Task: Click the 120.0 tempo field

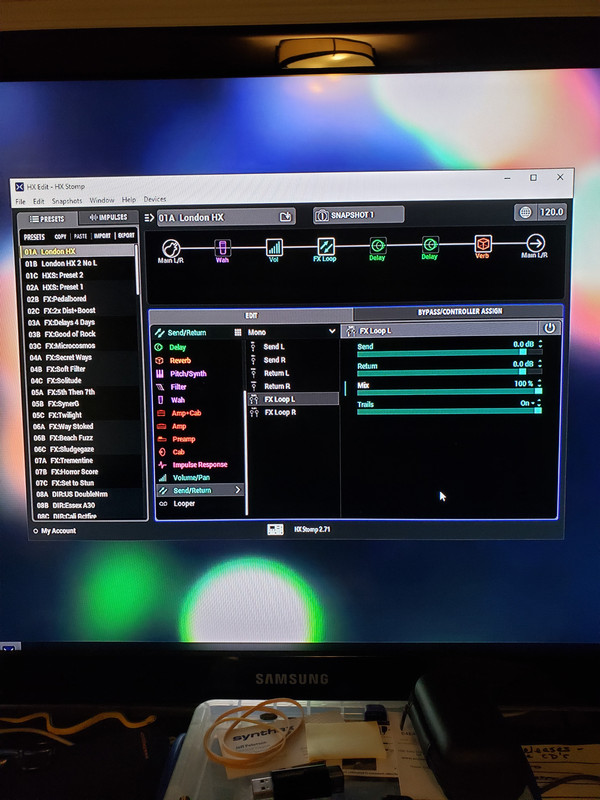Action: pyautogui.click(x=551, y=212)
